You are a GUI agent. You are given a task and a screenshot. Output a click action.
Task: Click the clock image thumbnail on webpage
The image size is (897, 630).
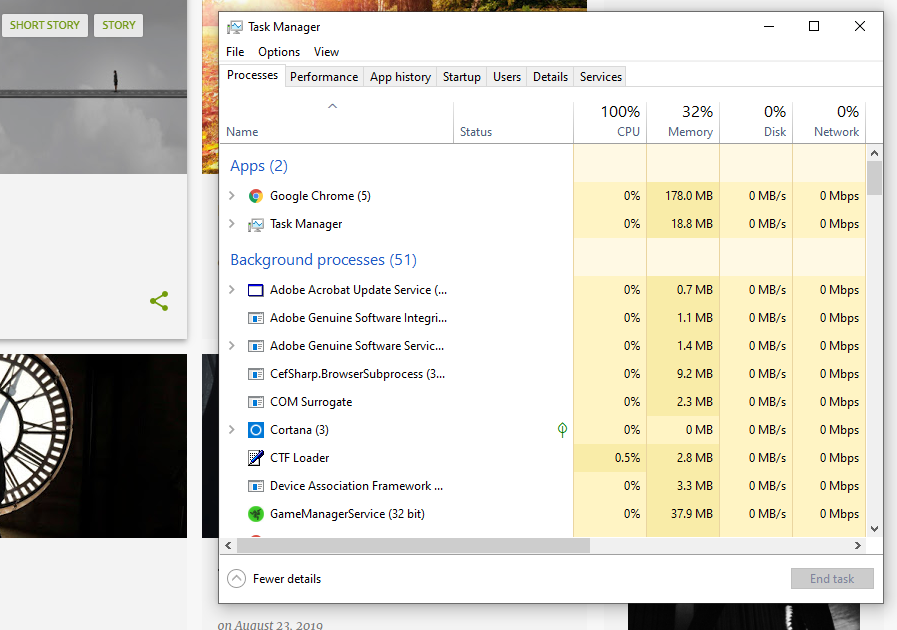(x=93, y=446)
